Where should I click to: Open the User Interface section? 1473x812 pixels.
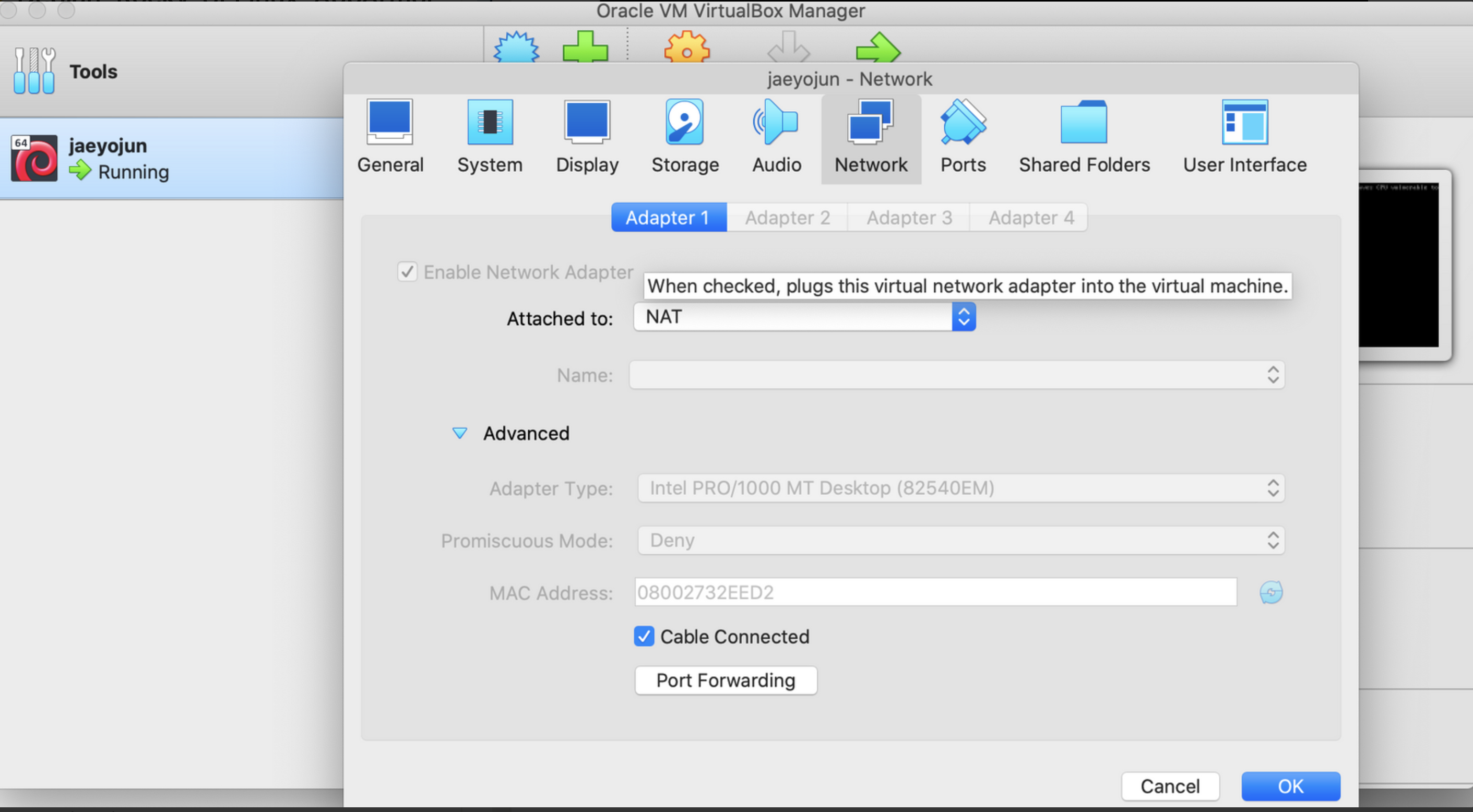click(1244, 136)
